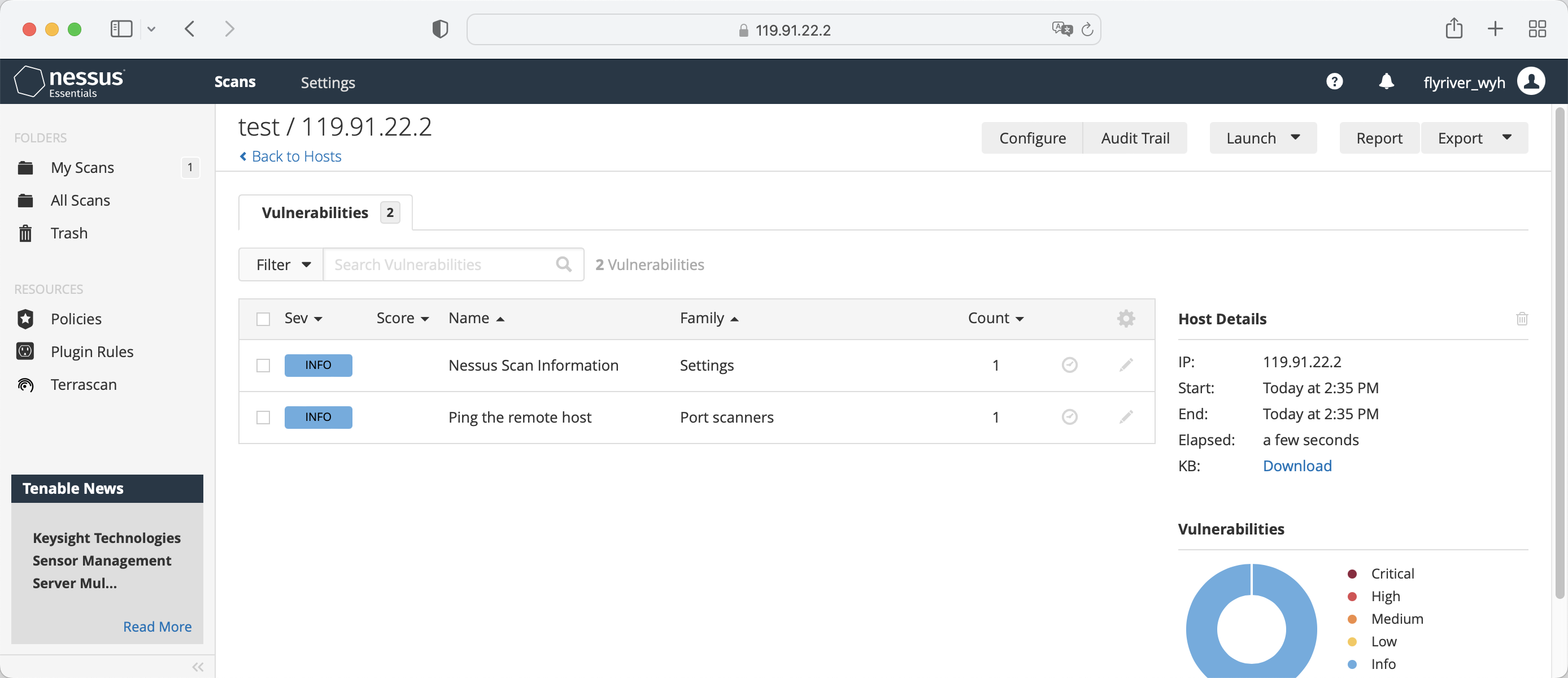Click the Terrascan icon

pyautogui.click(x=25, y=385)
